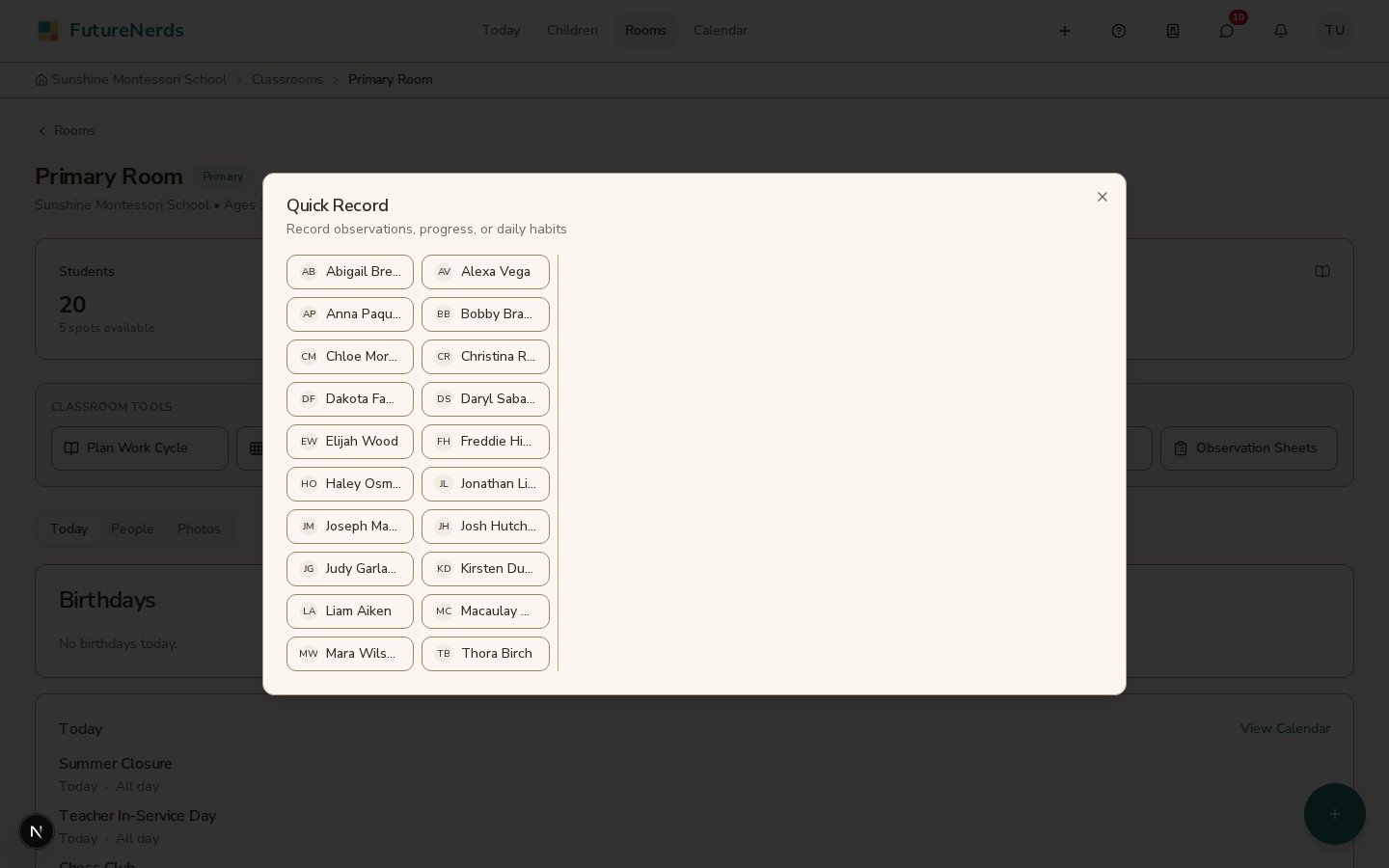Image resolution: width=1389 pixels, height=868 pixels.
Task: Pick Joseph Ma... in Quick Record
Action: pyautogui.click(x=350, y=527)
